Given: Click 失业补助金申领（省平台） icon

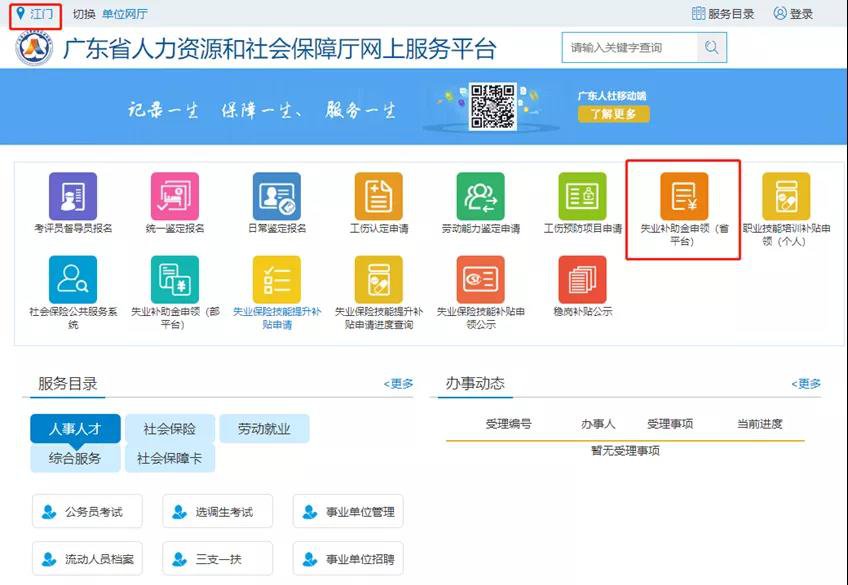Looking at the screenshot, I should 684,197.
